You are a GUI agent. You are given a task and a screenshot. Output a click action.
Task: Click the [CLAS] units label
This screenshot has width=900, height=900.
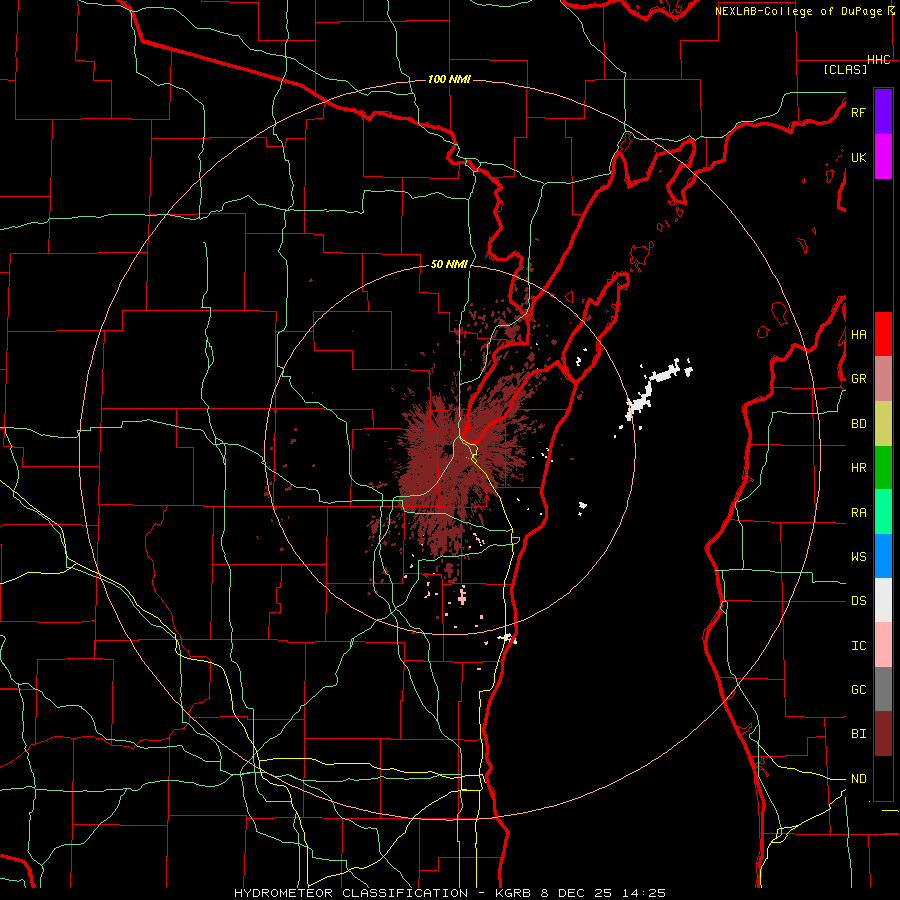click(x=844, y=70)
